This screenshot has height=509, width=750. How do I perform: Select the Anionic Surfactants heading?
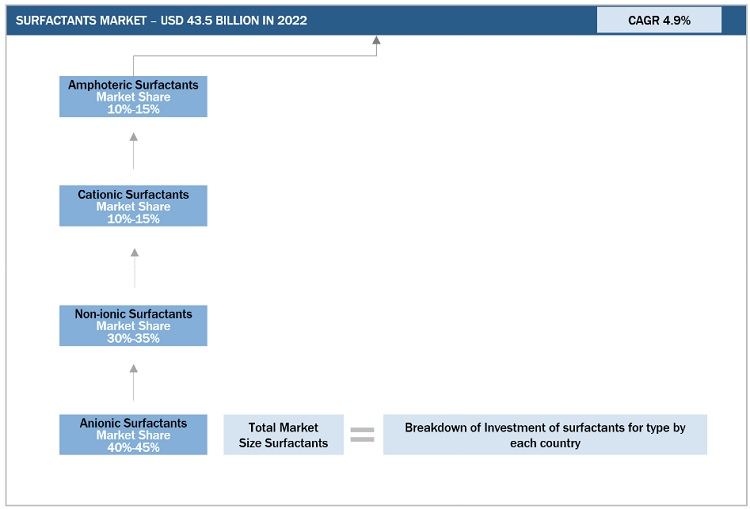coord(133,423)
